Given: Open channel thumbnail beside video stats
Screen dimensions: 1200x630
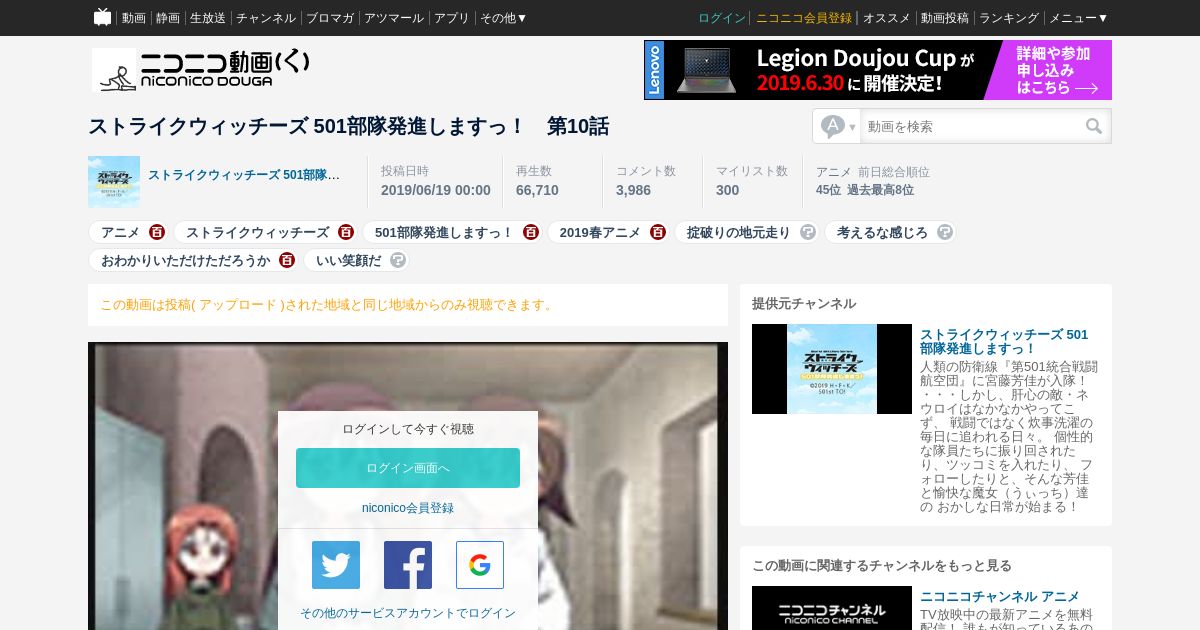Looking at the screenshot, I should (x=114, y=181).
